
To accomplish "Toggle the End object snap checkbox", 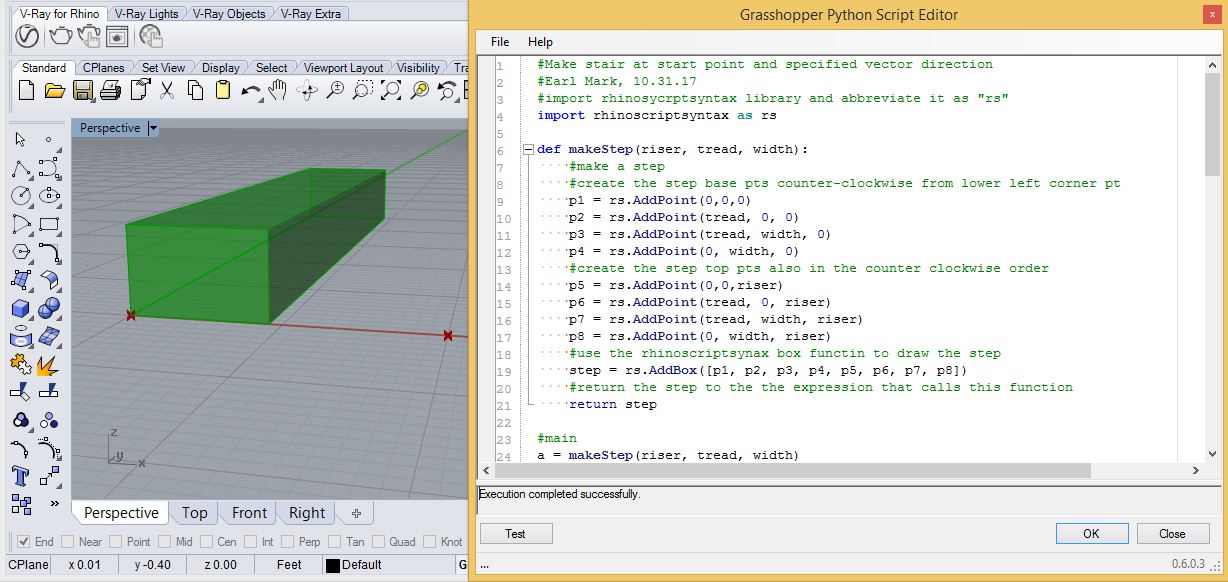I will coord(24,542).
